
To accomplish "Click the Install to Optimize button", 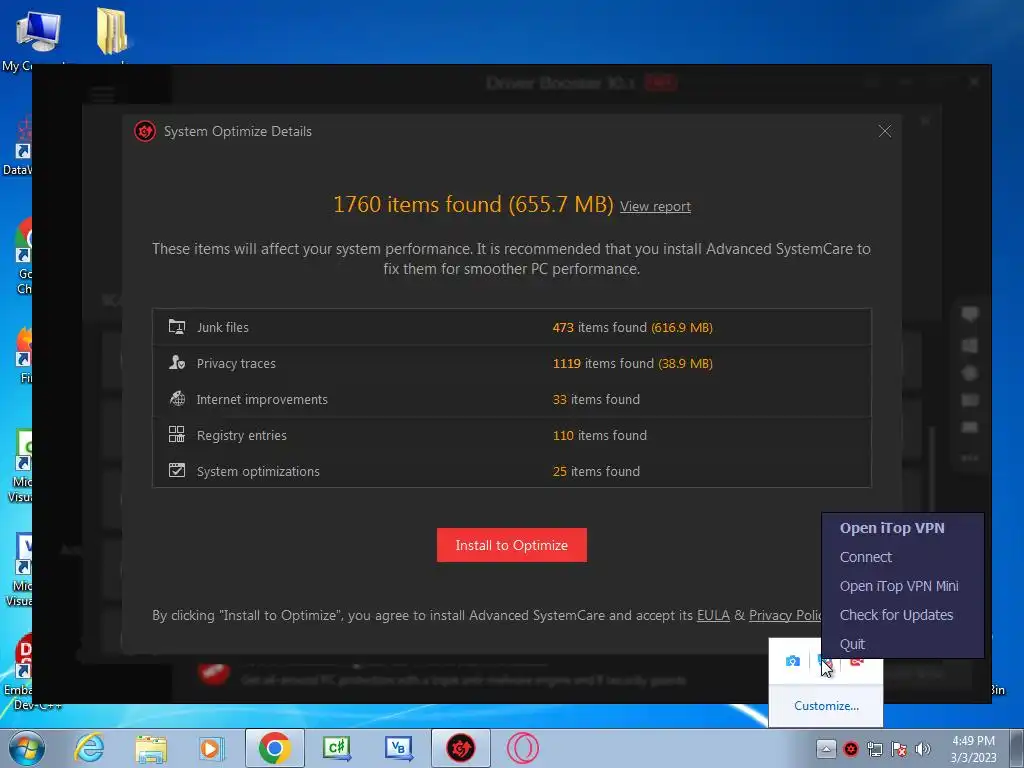I will point(511,545).
